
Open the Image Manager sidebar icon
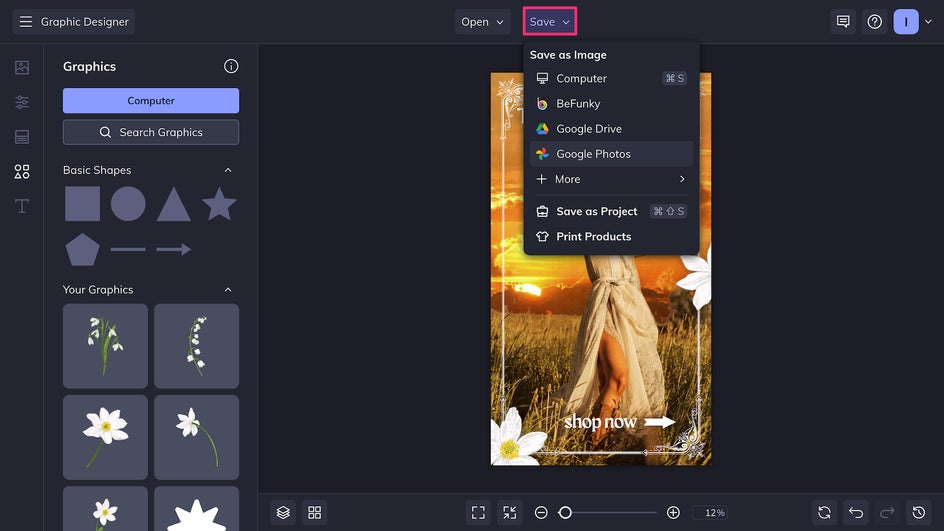(x=22, y=67)
